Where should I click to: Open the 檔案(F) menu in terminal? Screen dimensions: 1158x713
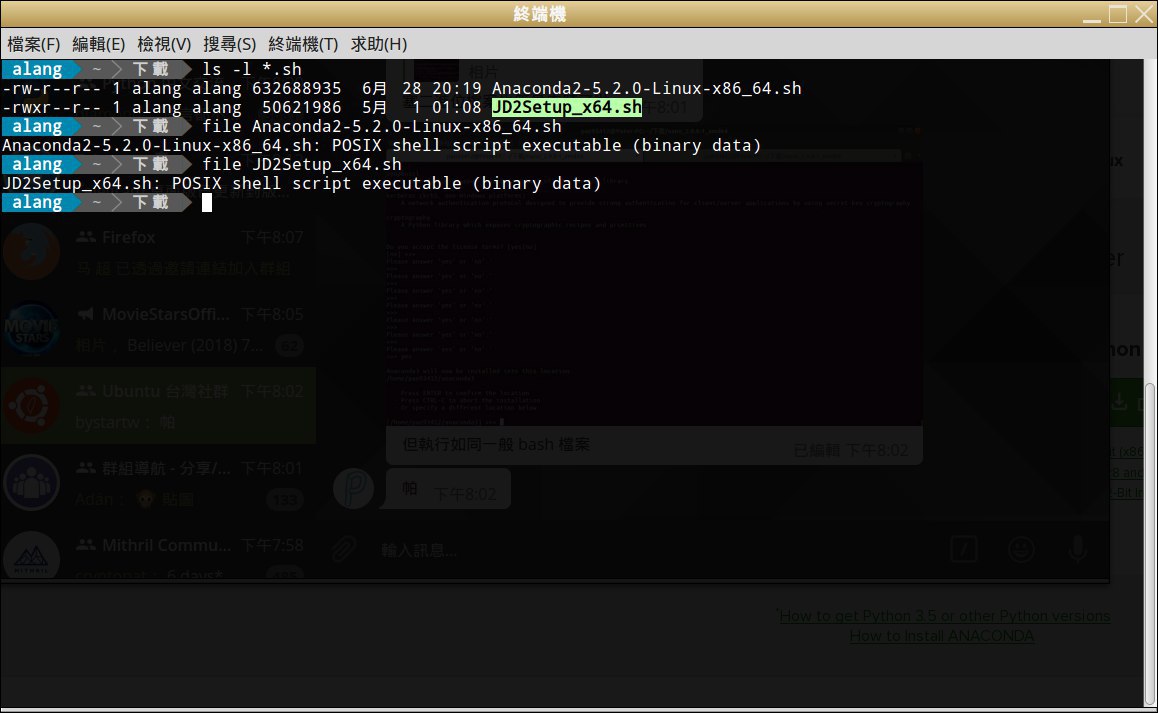(34, 44)
